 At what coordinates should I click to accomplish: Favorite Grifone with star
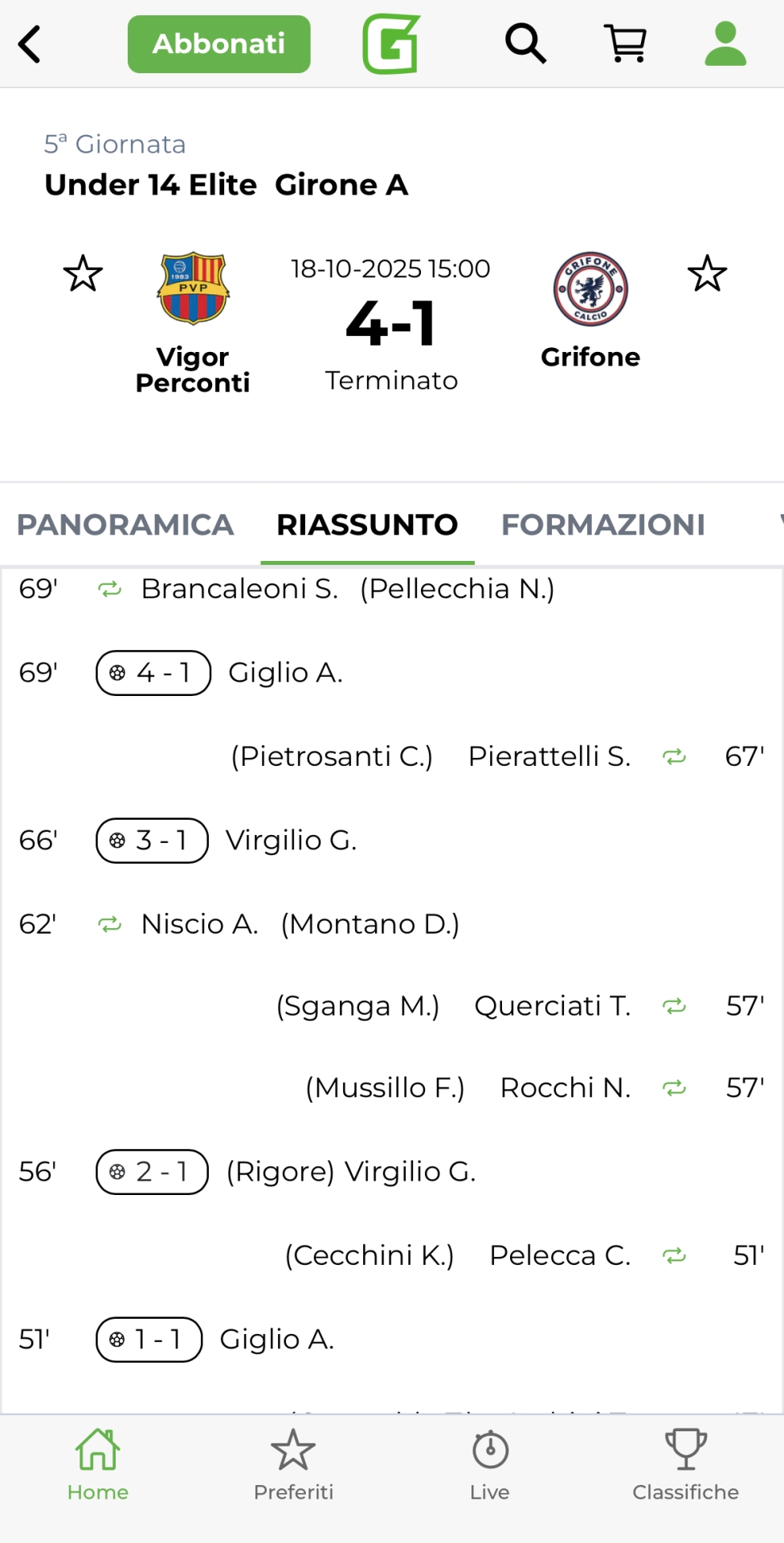click(x=707, y=274)
